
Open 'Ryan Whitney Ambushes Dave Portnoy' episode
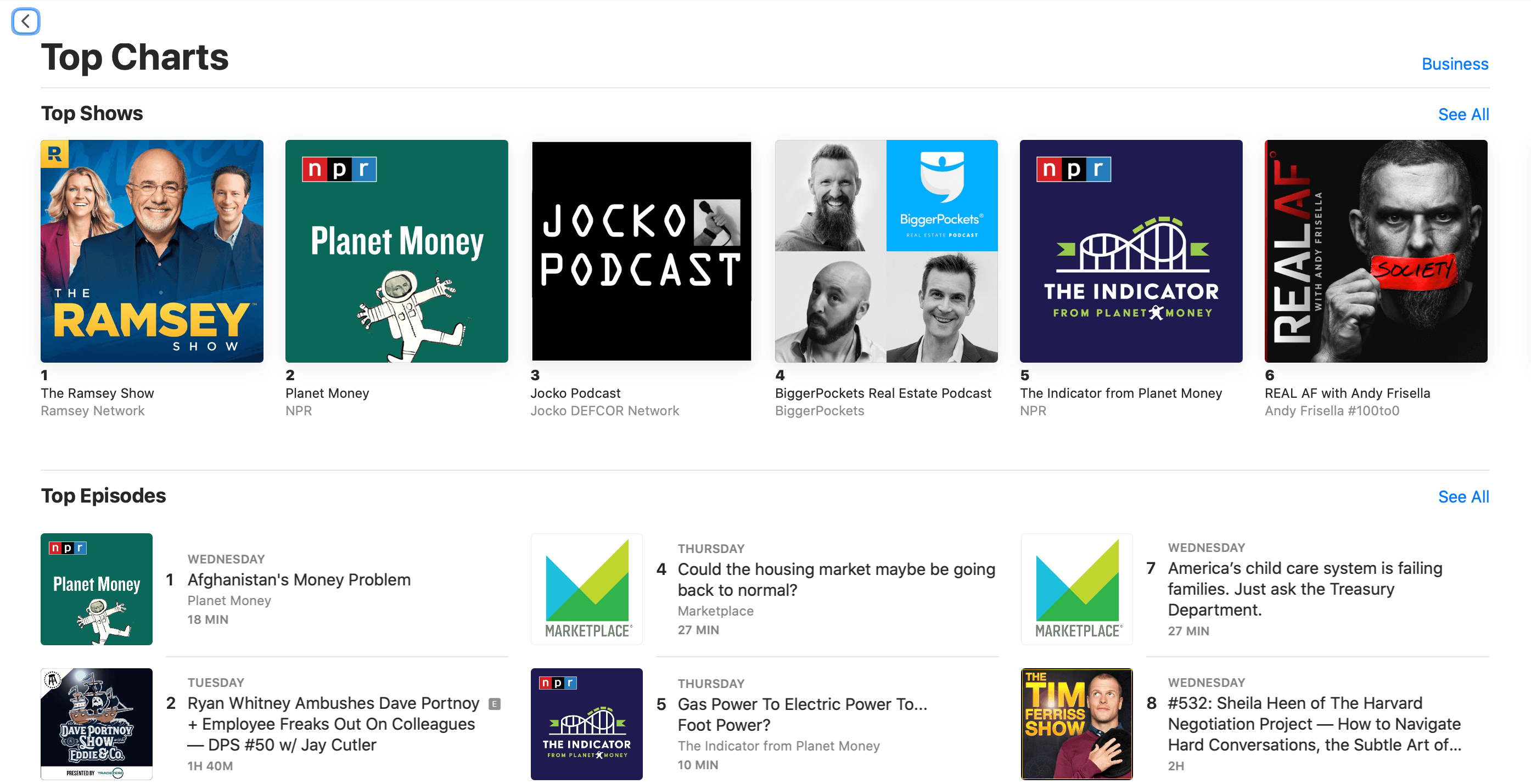[x=333, y=724]
